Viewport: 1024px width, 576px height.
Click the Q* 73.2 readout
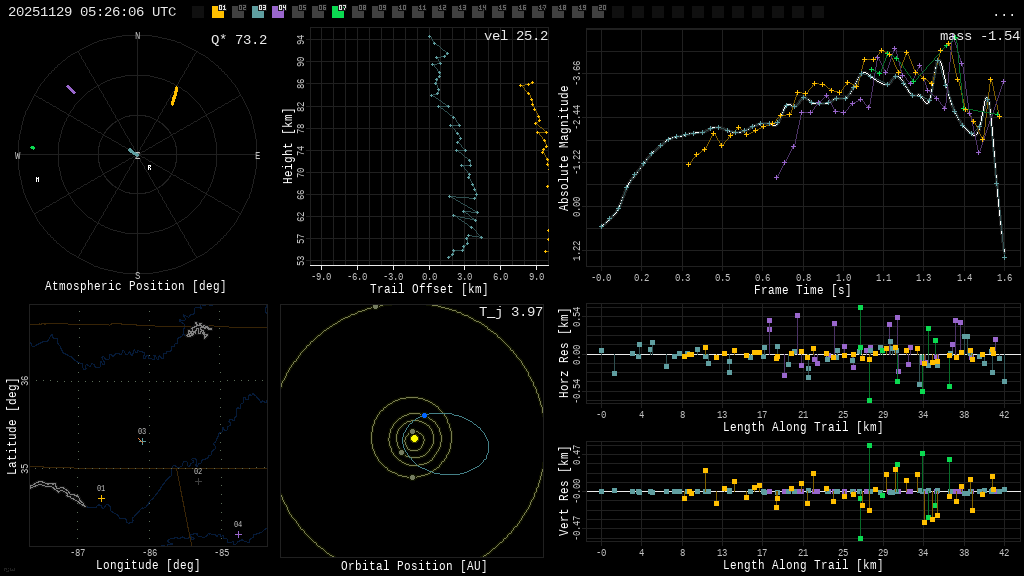click(x=238, y=40)
